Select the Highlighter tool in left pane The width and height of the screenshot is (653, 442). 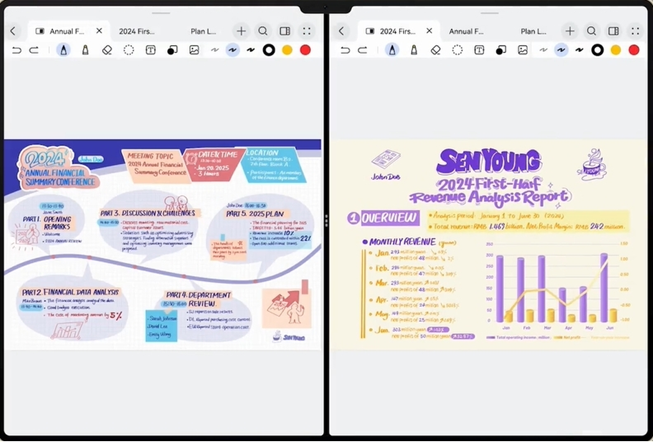(x=85, y=50)
